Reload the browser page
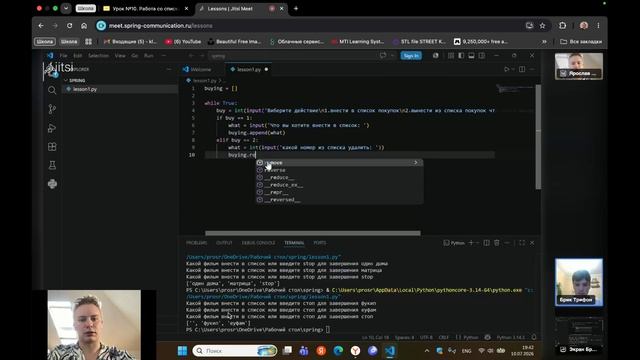The image size is (640, 360). [69, 25]
